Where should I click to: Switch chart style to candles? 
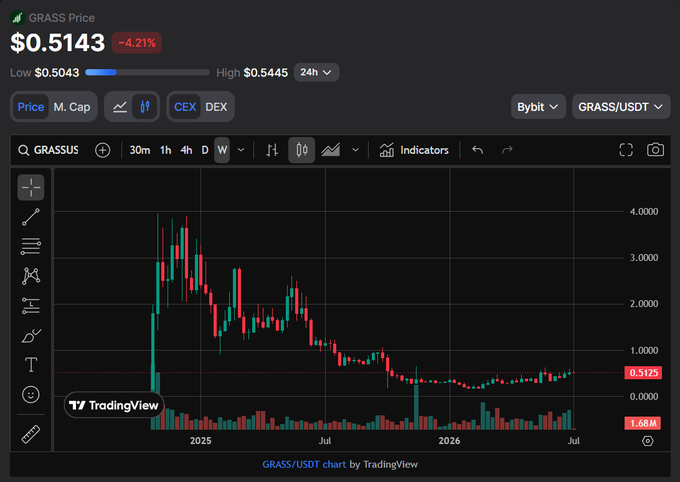tap(302, 150)
